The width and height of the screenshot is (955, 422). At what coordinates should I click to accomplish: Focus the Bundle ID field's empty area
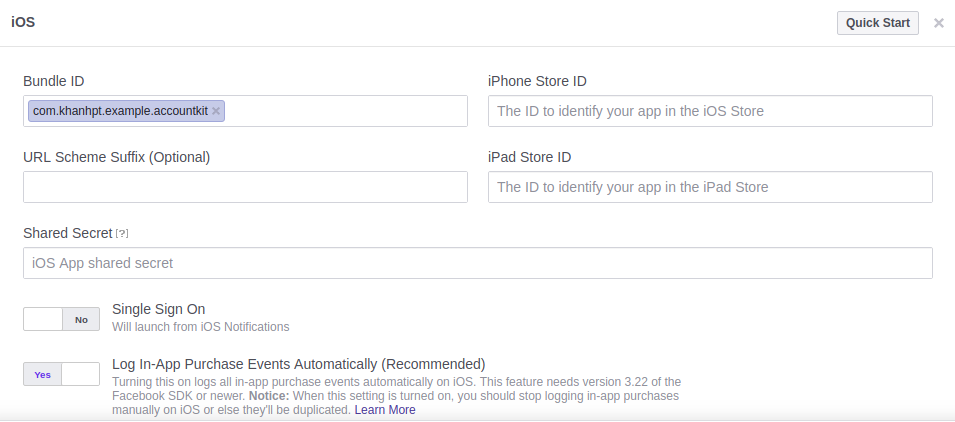pos(345,111)
